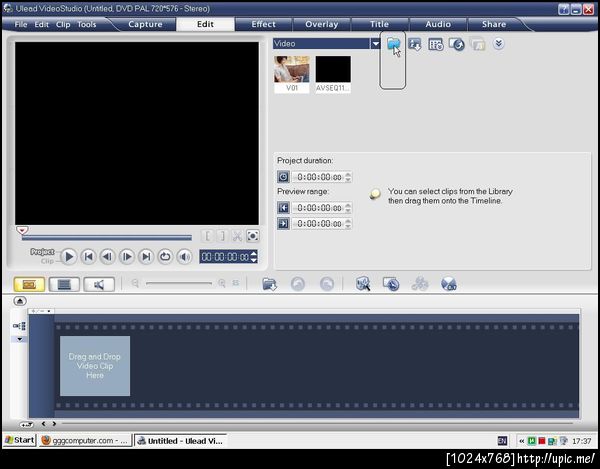Step to the next frame
600x469 pixels.
coord(127,256)
